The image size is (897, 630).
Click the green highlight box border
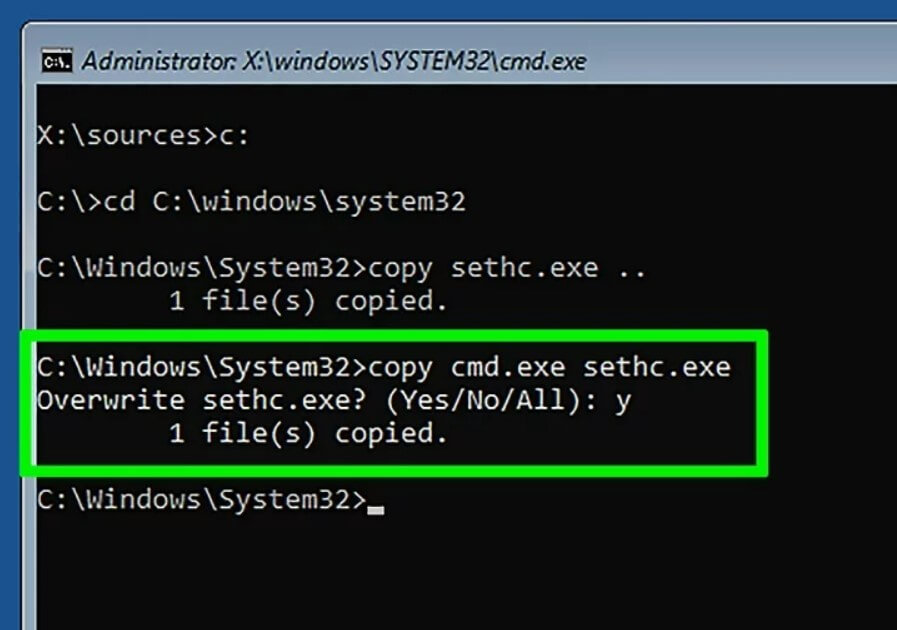click(394, 336)
